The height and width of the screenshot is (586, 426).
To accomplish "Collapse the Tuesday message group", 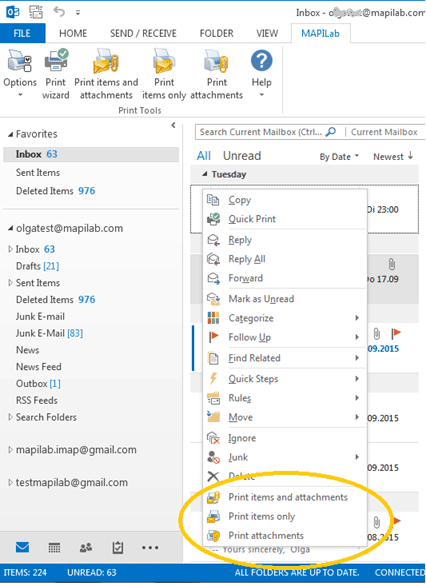I will click(204, 174).
